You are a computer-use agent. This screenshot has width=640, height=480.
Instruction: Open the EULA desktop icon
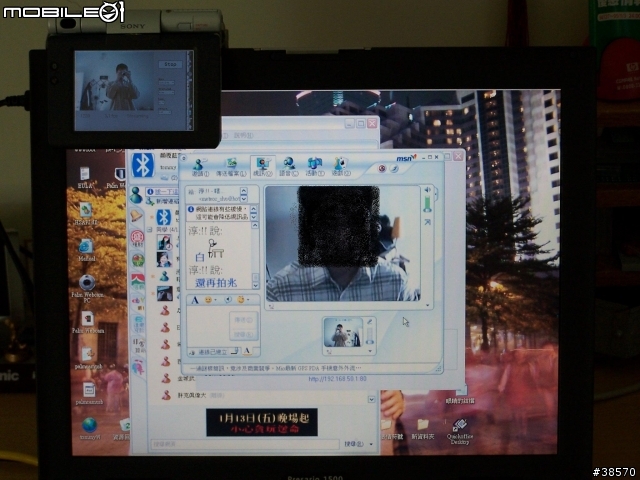tap(85, 178)
